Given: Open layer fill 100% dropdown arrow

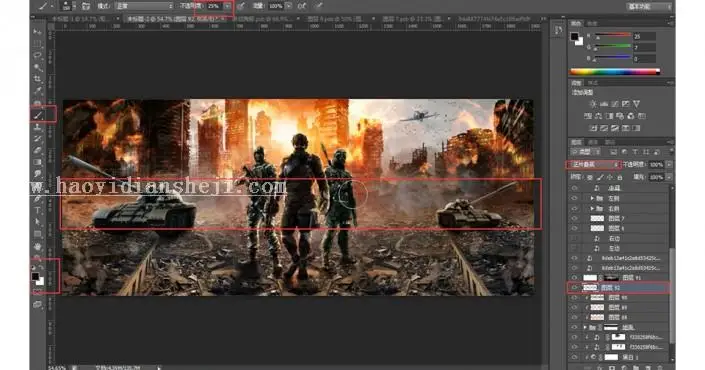Looking at the screenshot, I should [x=669, y=177].
